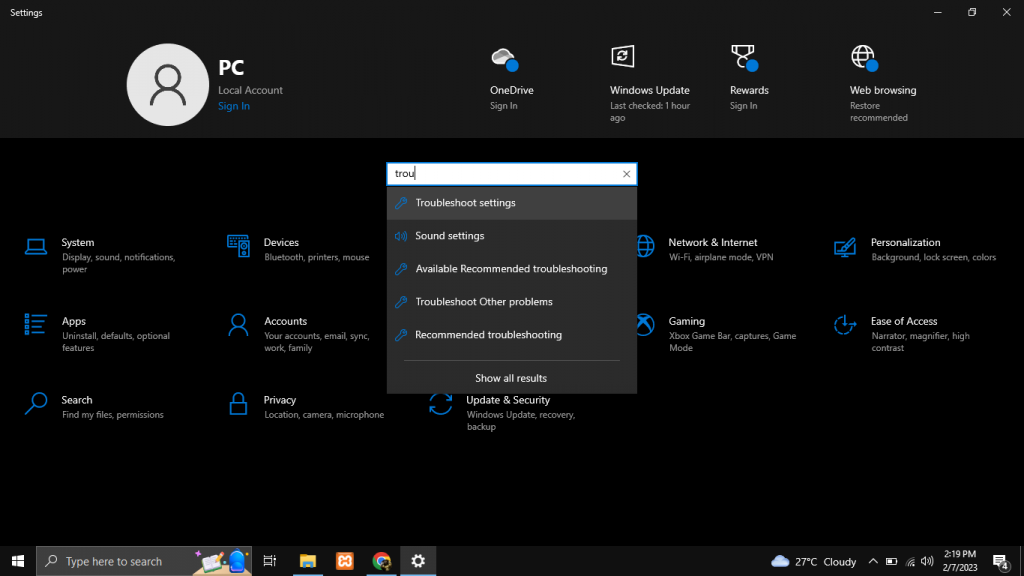The width and height of the screenshot is (1024, 576).
Task: Select Troubleshoot Other problems result
Action: 511,302
